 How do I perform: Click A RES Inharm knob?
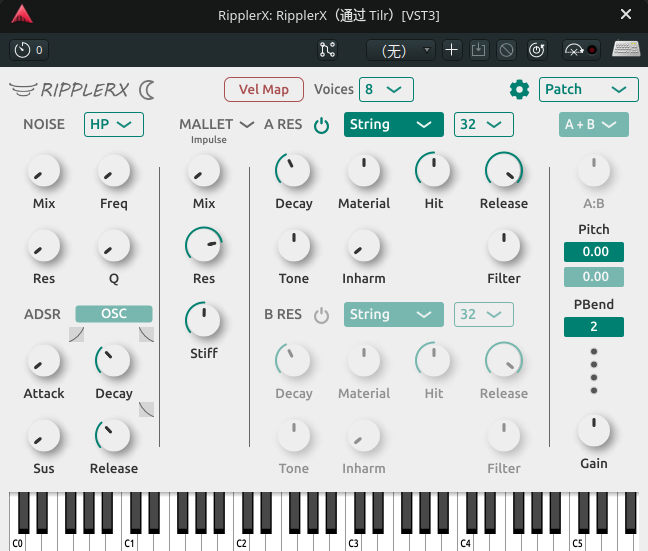pos(364,246)
